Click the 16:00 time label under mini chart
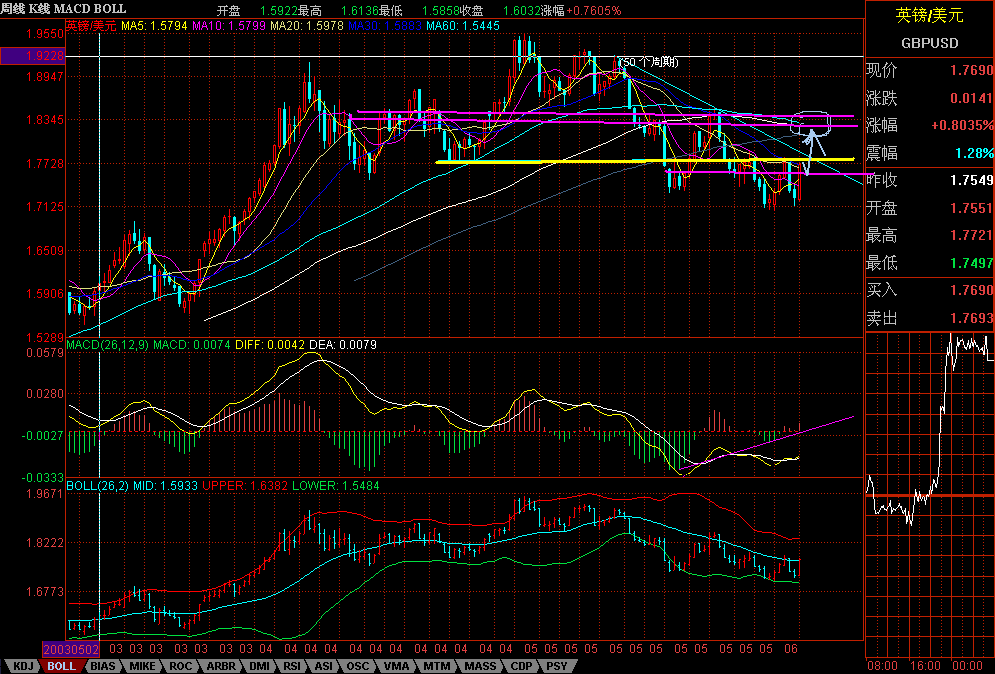Viewport: 995px width, 674px height. (x=925, y=666)
